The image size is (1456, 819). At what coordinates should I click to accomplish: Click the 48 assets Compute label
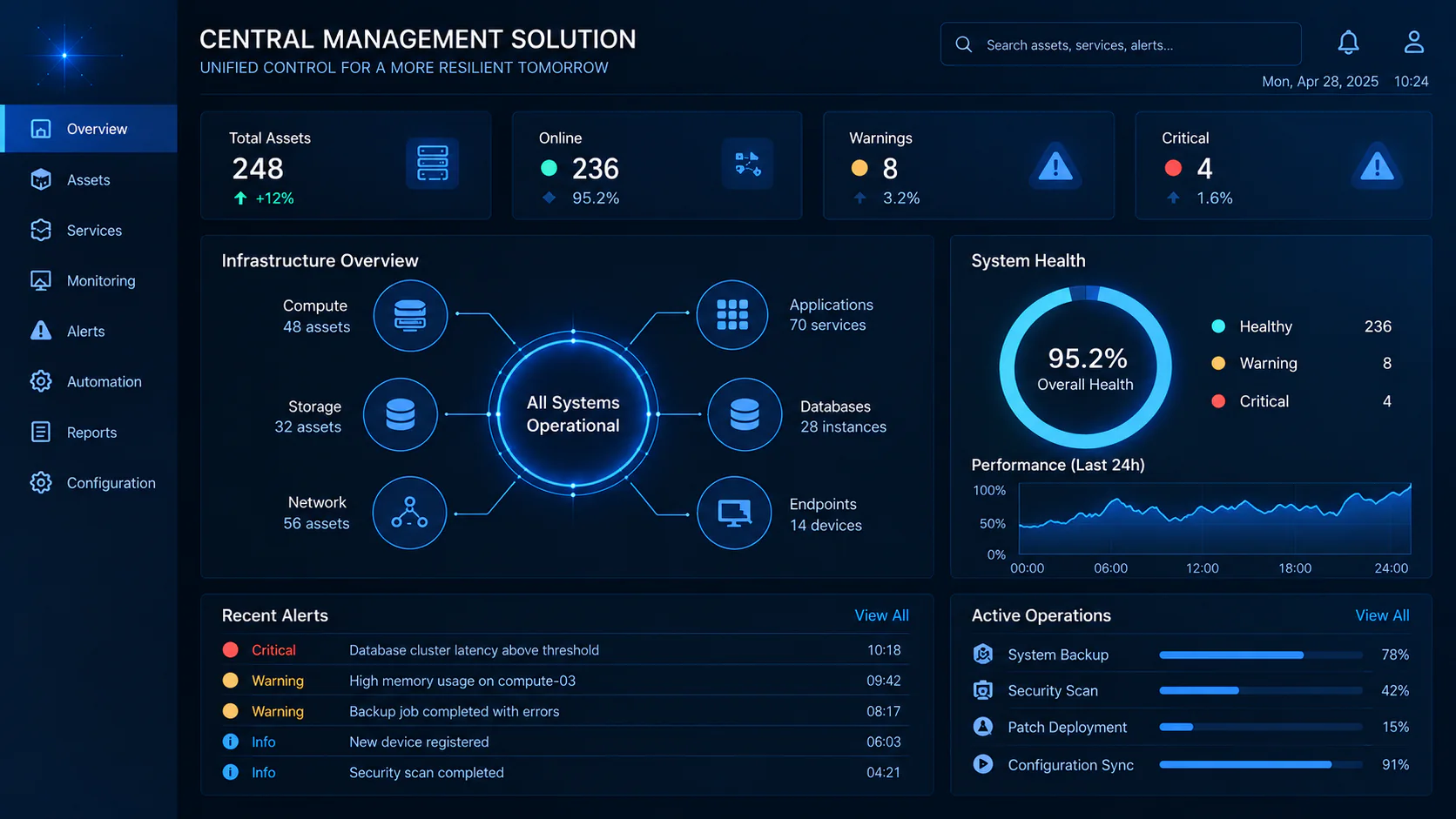(x=316, y=327)
